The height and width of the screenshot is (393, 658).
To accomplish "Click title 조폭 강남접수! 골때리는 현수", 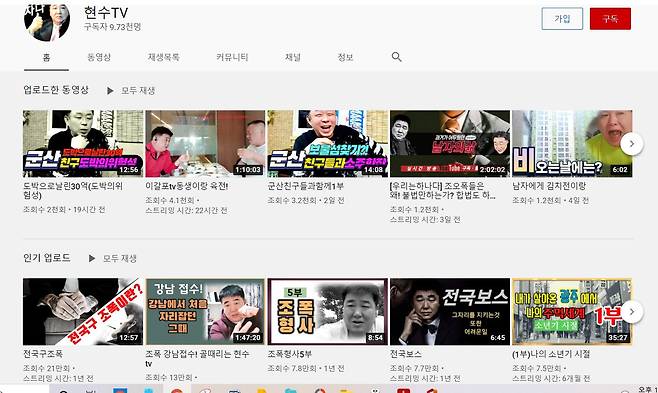I will (197, 359).
